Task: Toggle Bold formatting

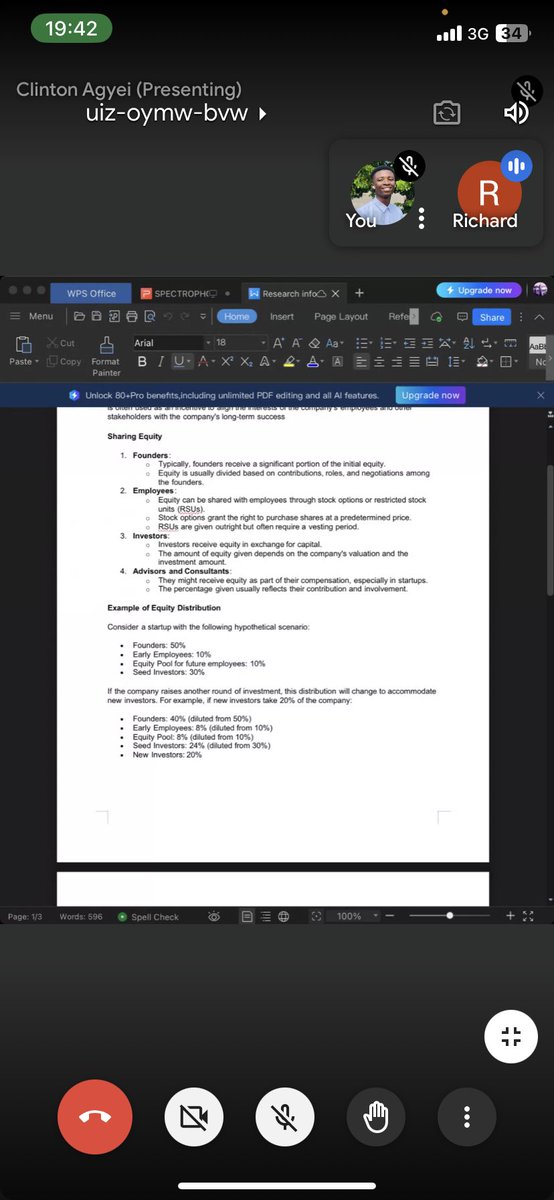Action: tap(142, 361)
